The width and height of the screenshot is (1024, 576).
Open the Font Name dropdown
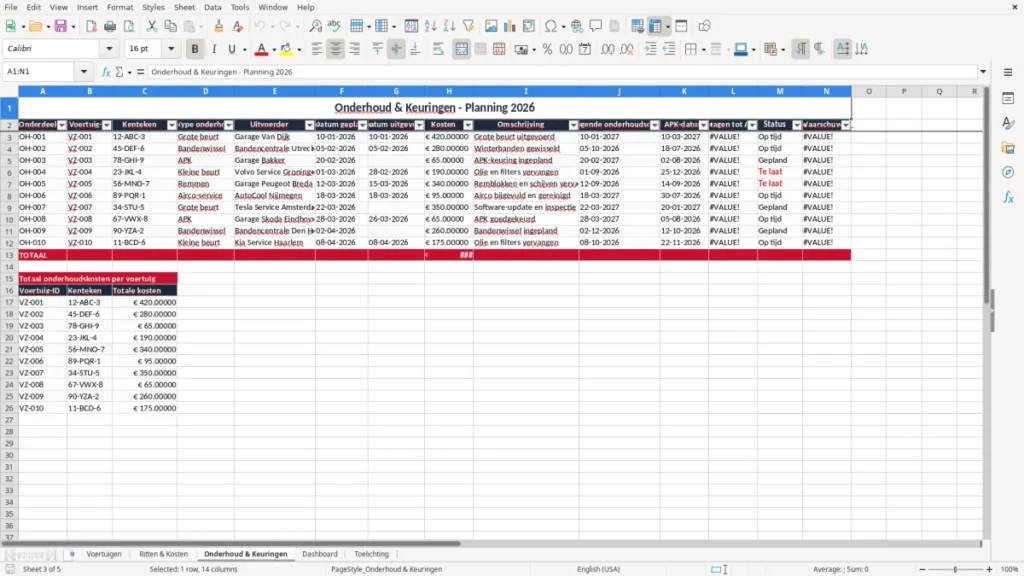pyautogui.click(x=109, y=48)
